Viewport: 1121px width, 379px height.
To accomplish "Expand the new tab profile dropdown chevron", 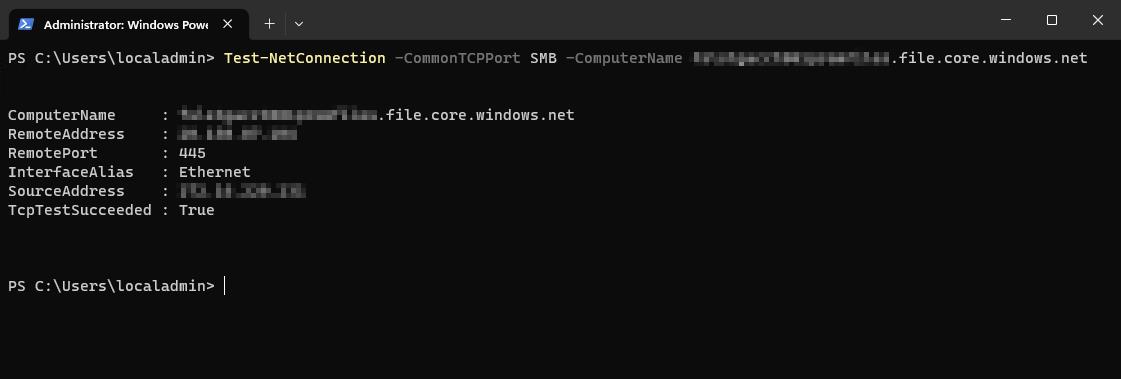I will click(x=299, y=24).
